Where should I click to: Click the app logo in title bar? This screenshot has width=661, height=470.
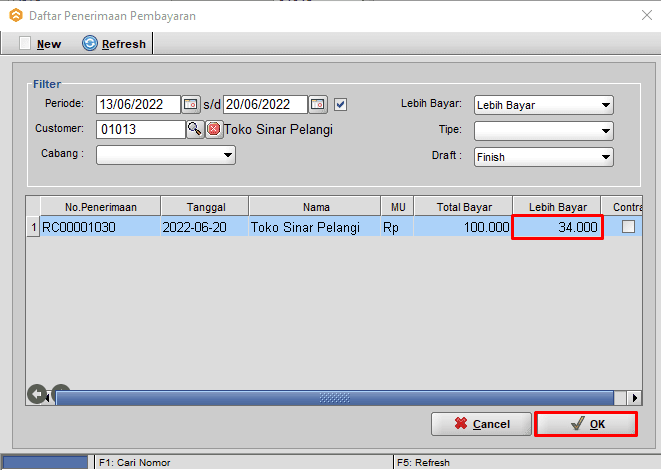coord(16,16)
